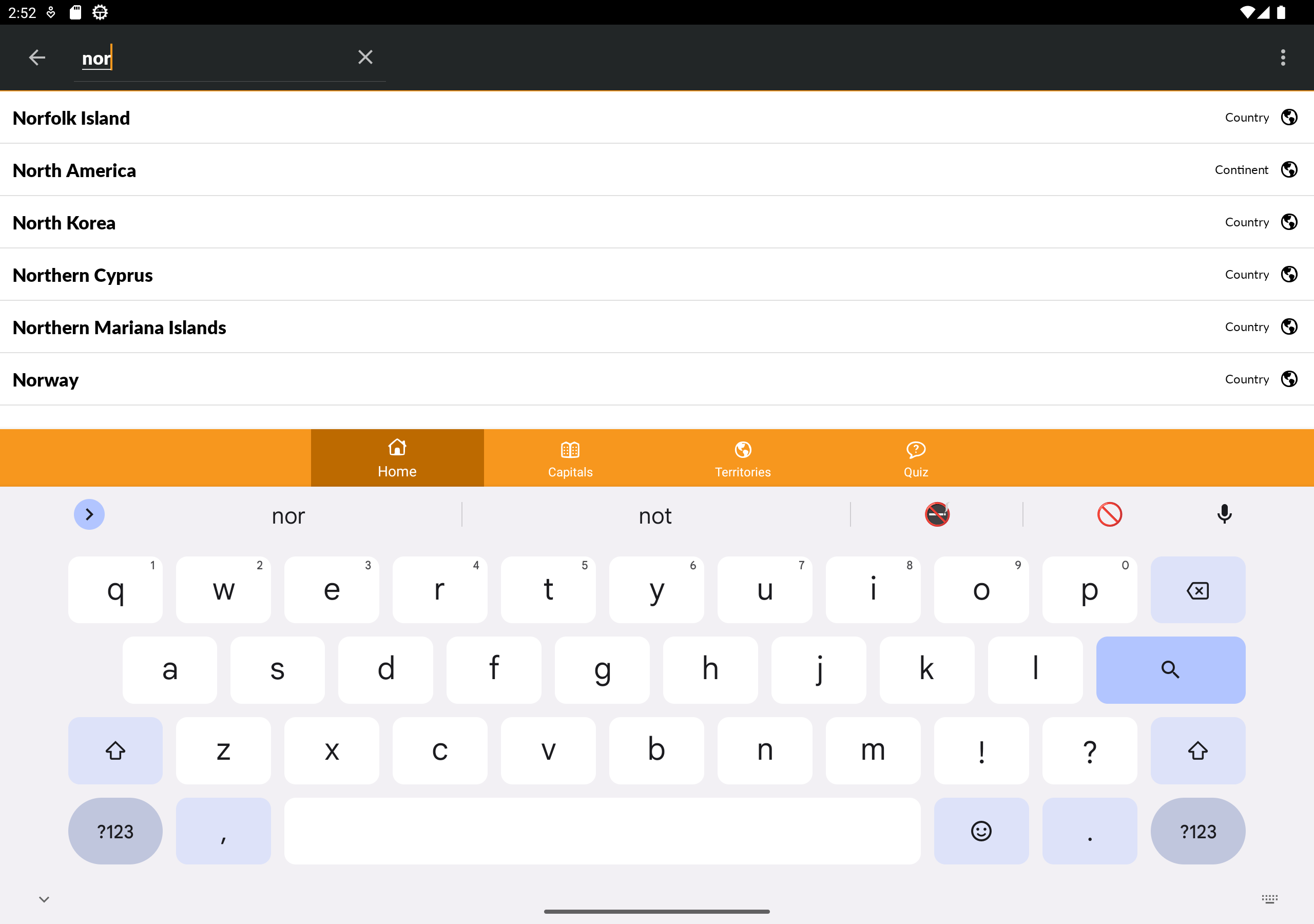
Task: Tap globe icon next to Northern Cyprus
Action: coord(1289,274)
